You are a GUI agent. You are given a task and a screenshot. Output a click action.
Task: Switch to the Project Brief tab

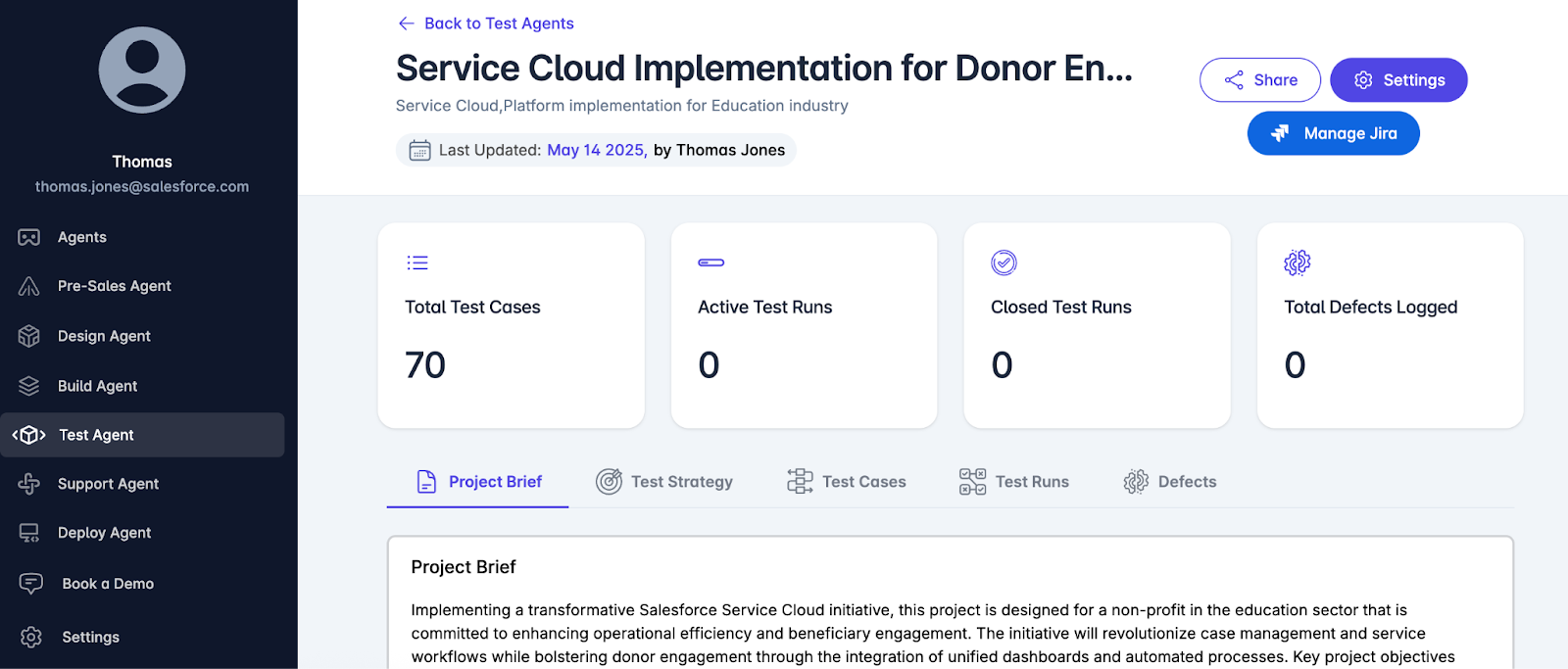(478, 482)
